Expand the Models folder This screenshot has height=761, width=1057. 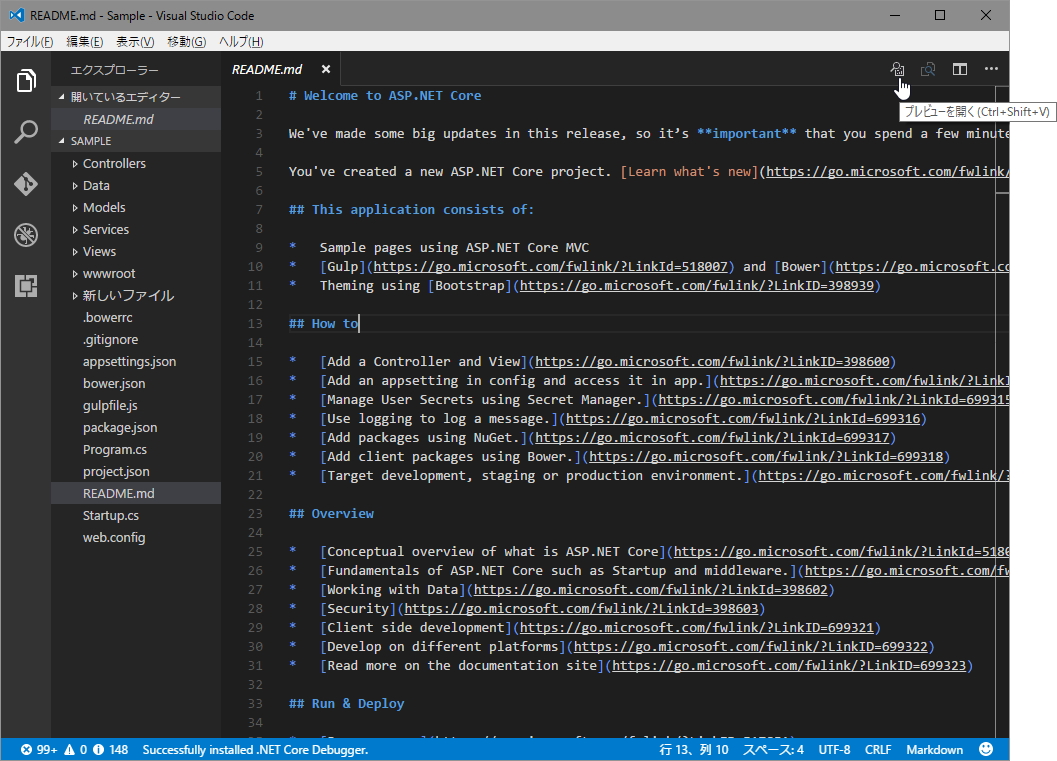tap(75, 208)
